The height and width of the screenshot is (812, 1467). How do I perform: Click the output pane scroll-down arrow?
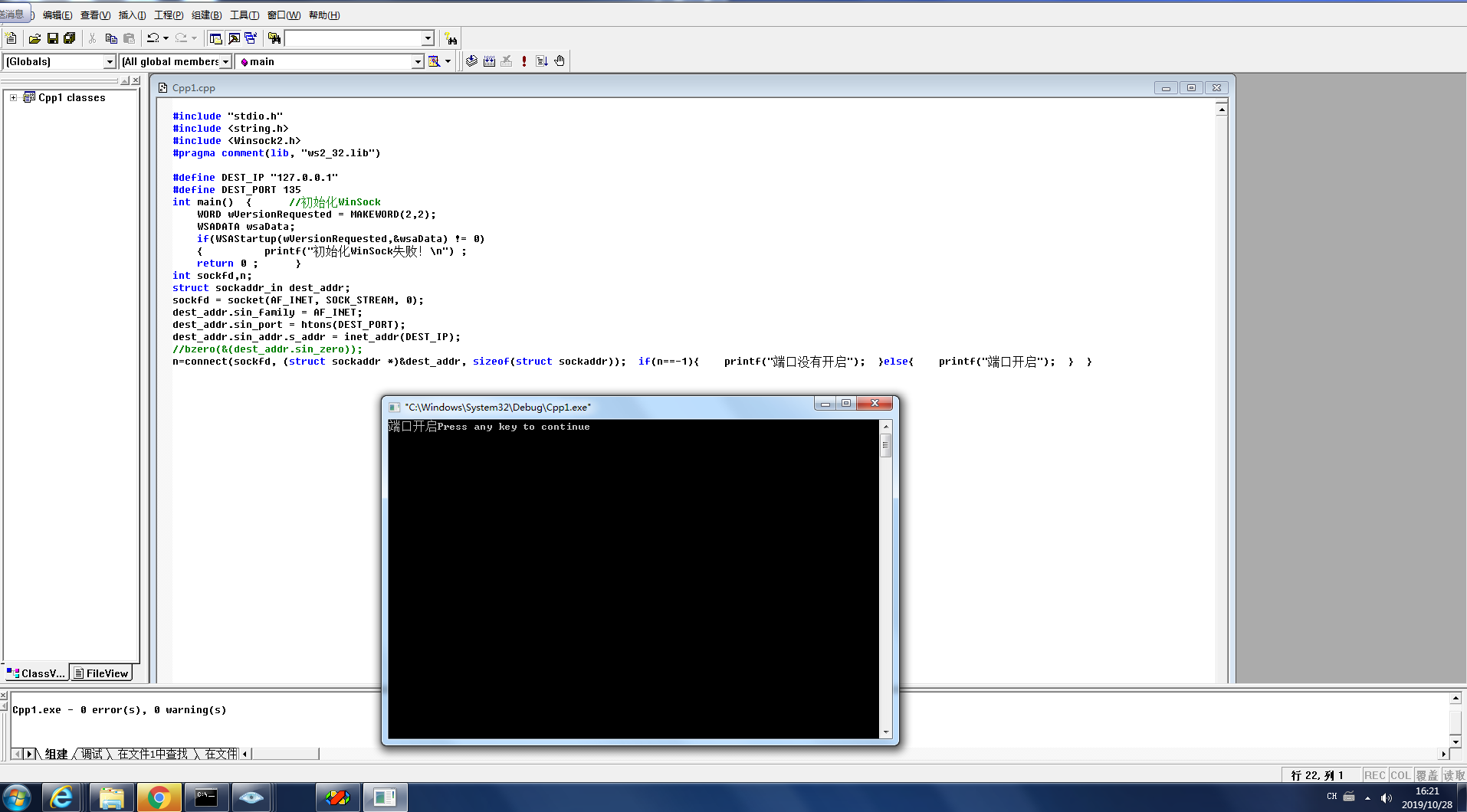click(1456, 742)
